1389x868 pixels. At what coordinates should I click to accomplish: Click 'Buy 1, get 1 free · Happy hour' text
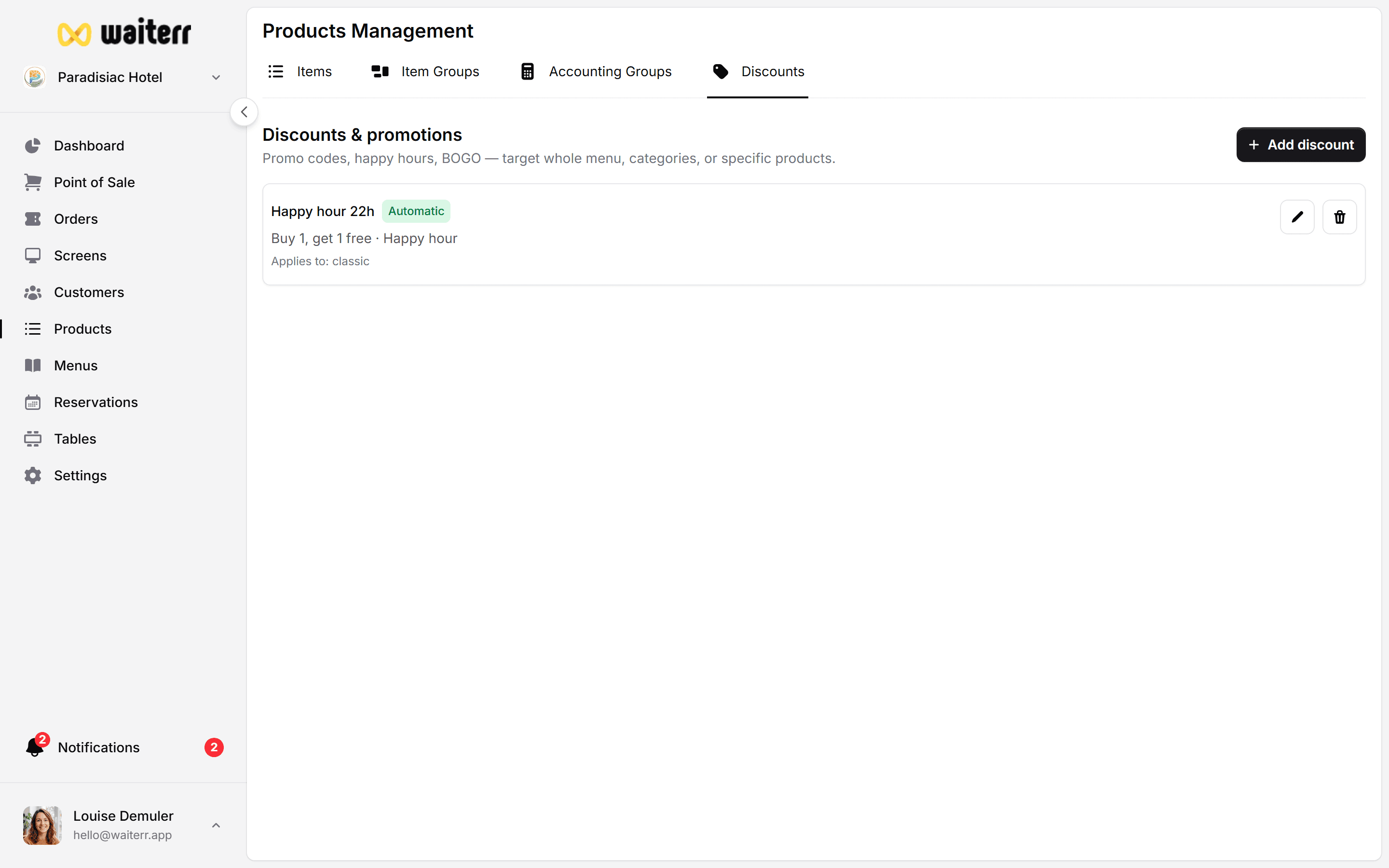click(x=364, y=238)
